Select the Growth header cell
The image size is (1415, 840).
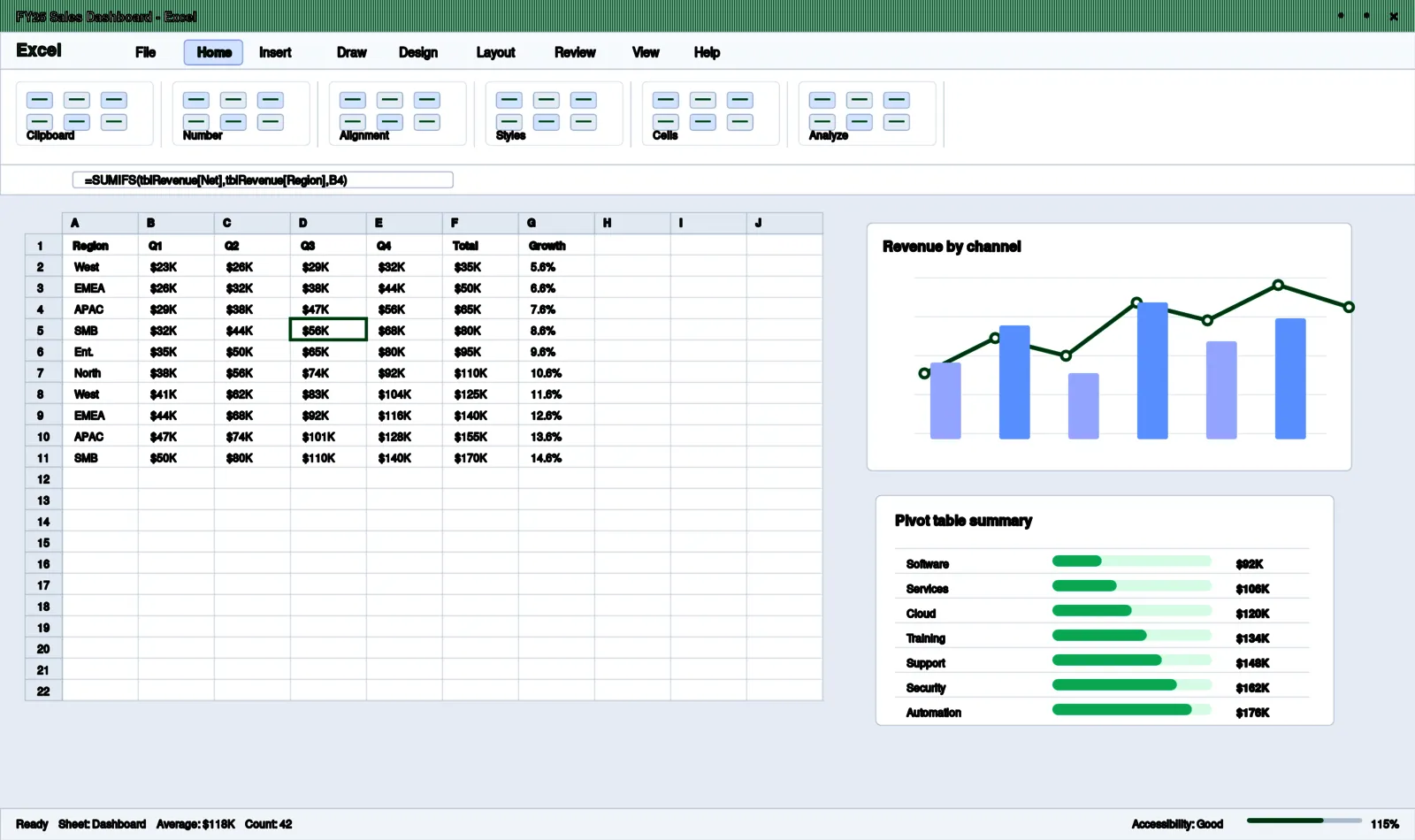pos(556,246)
